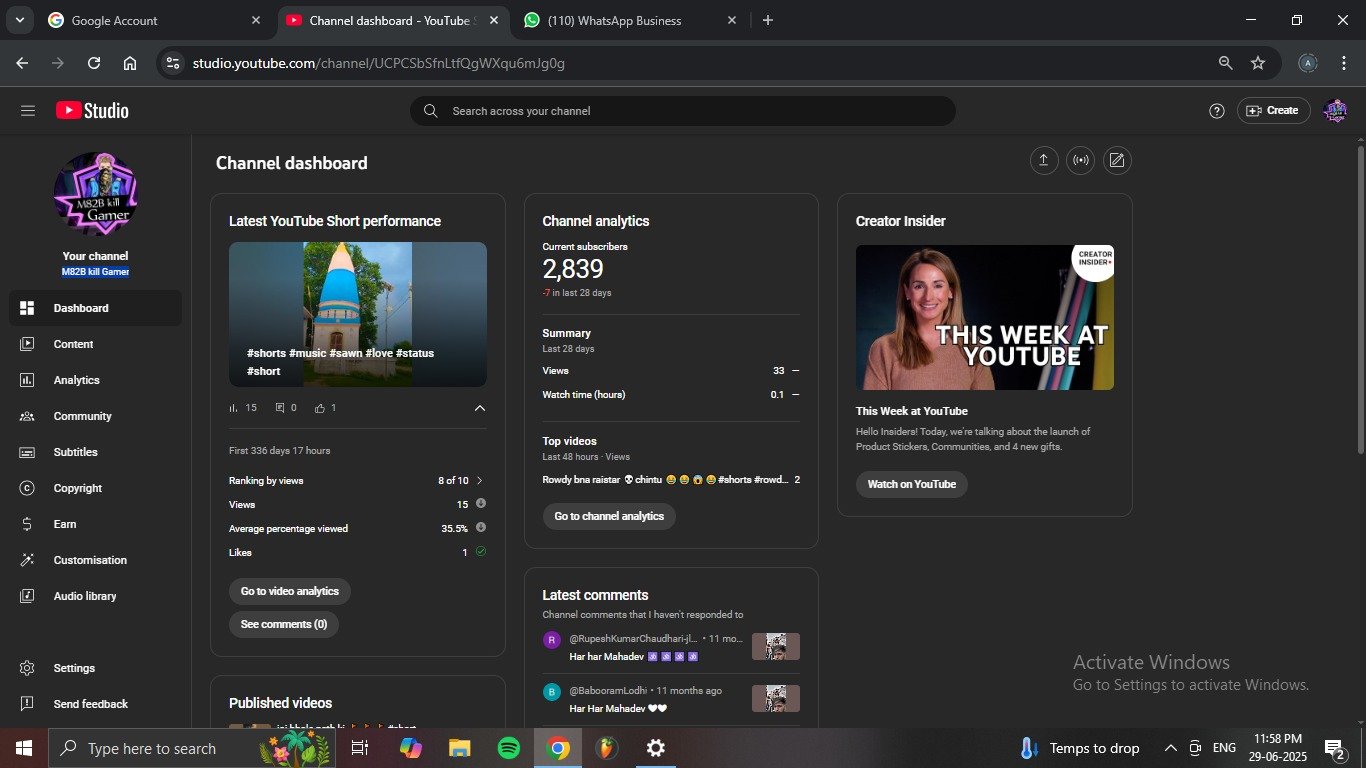Click the Upload videos arrow icon
Screen dimensions: 1366x768
coord(1044,160)
